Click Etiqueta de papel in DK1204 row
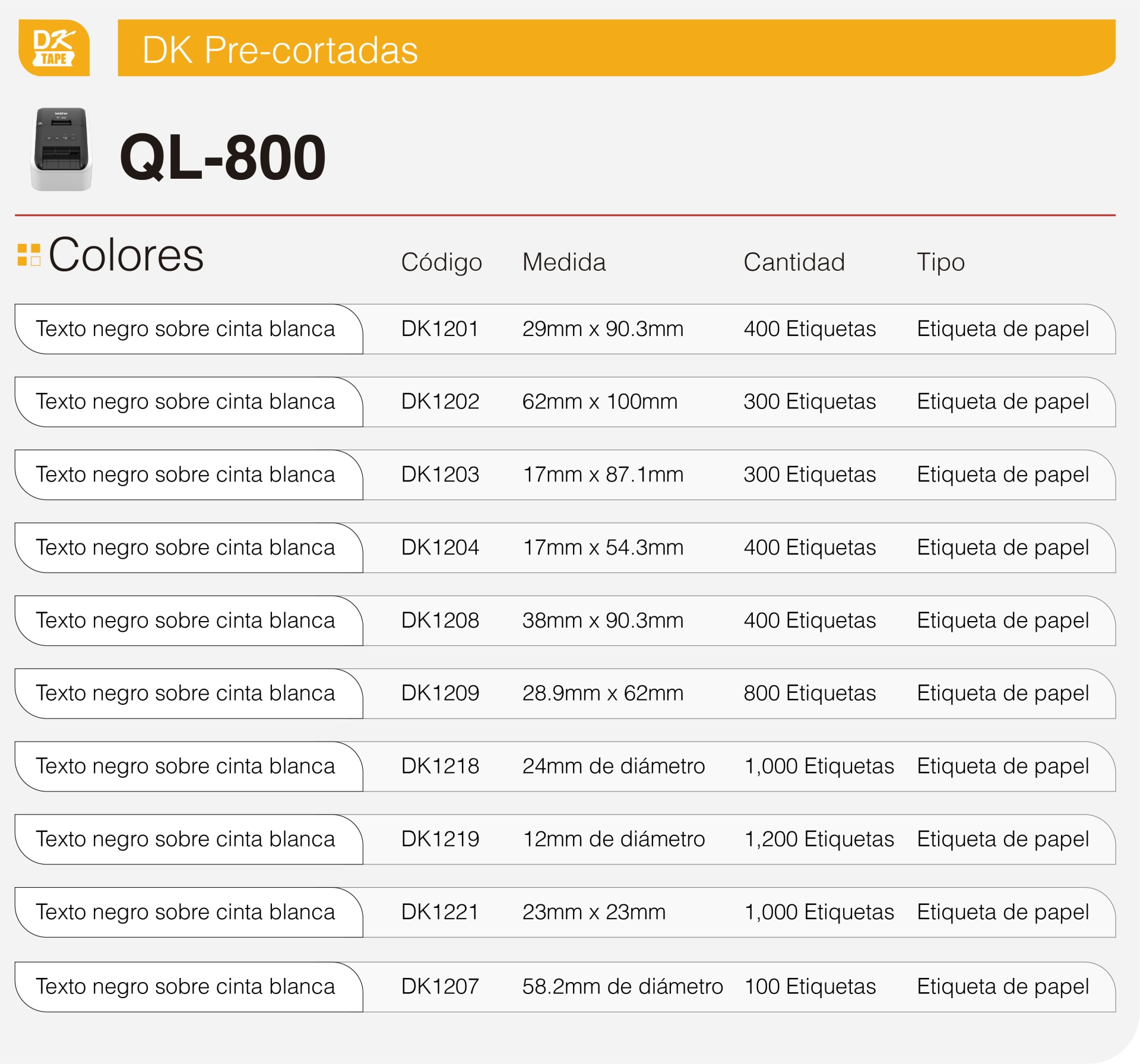This screenshot has width=1140, height=1064. pos(1003,548)
